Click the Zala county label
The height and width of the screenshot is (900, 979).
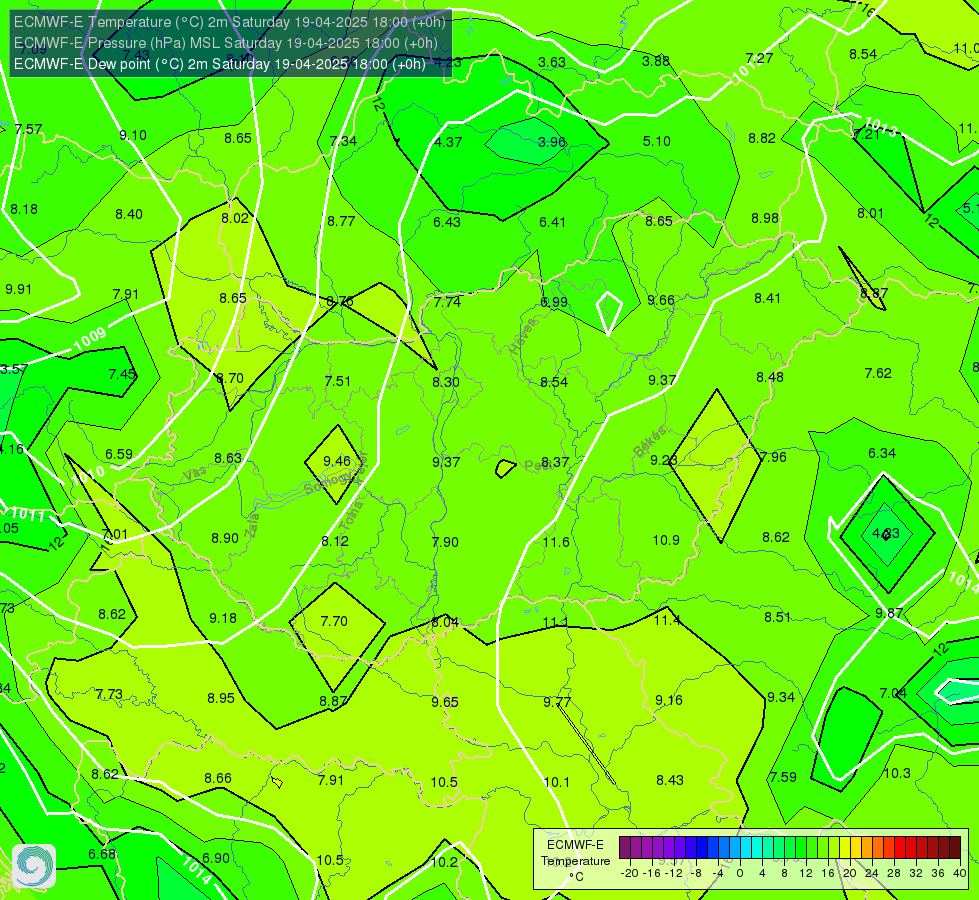pos(252,525)
